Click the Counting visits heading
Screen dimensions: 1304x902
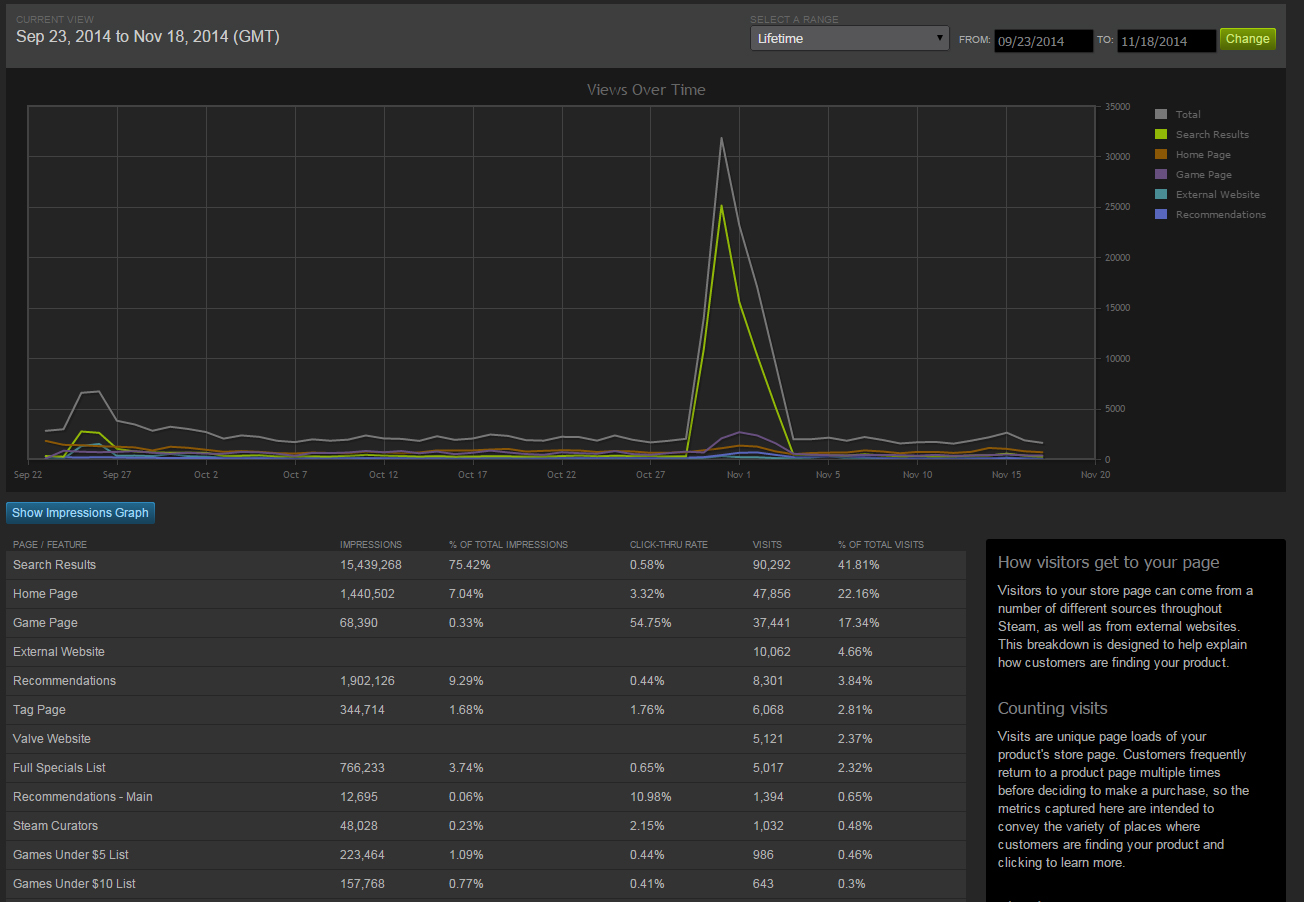pyautogui.click(x=1052, y=709)
